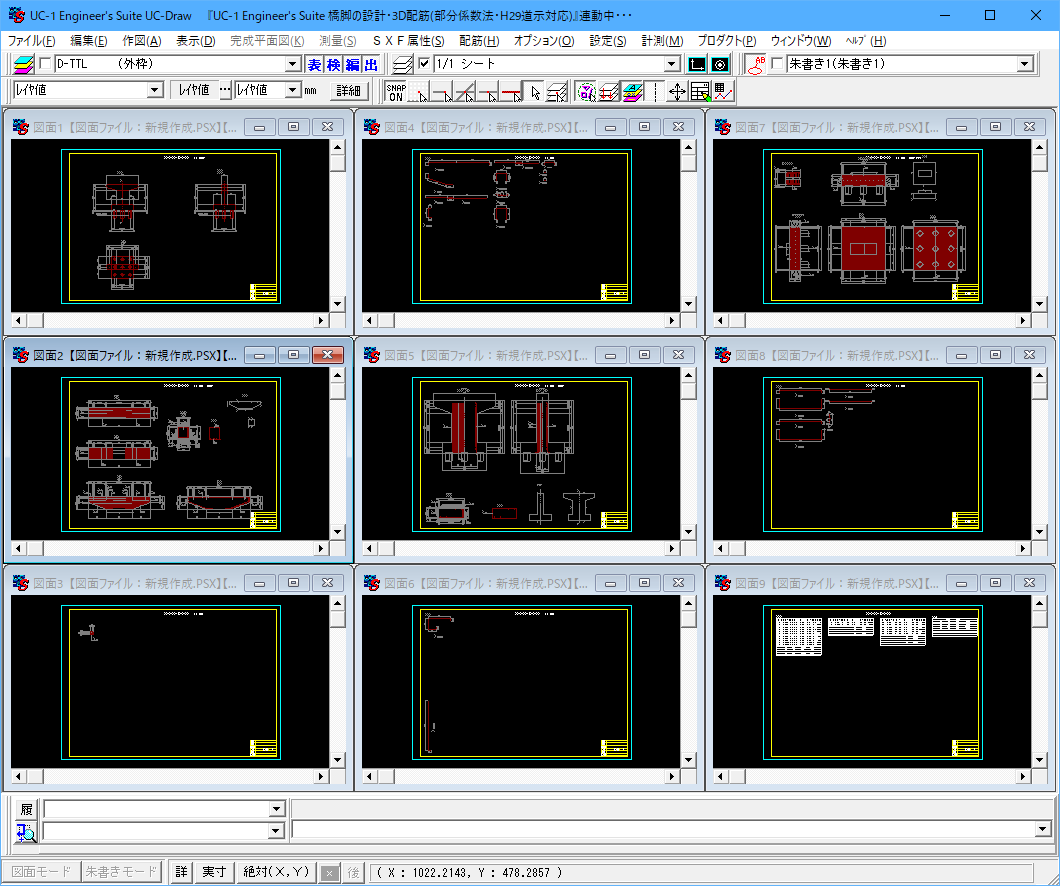
Task: Open the 朱書き1 annotation dropdown
Action: (1024, 64)
